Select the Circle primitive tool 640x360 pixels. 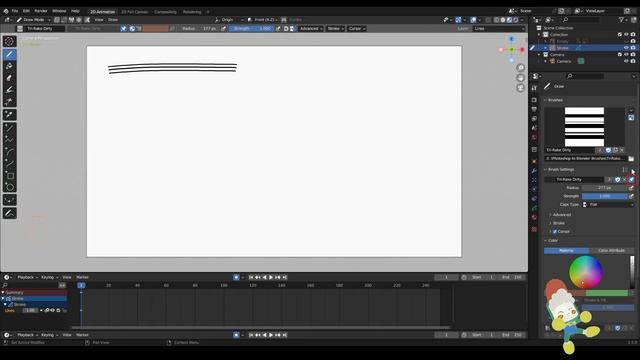point(9,187)
